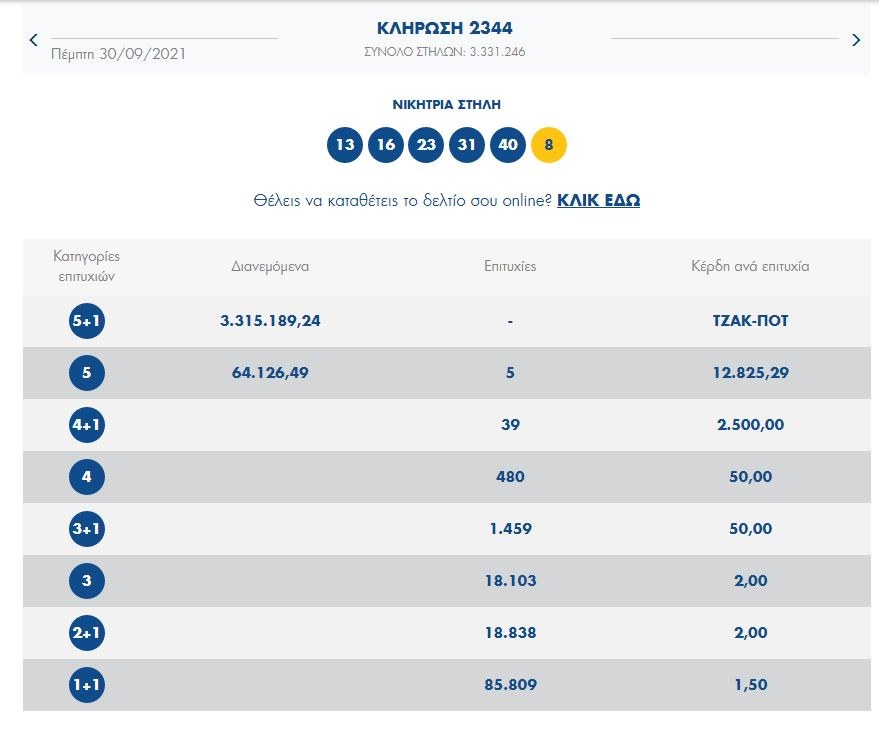879x730 pixels.
Task: Click the 5+1 category badge
Action: [x=86, y=321]
